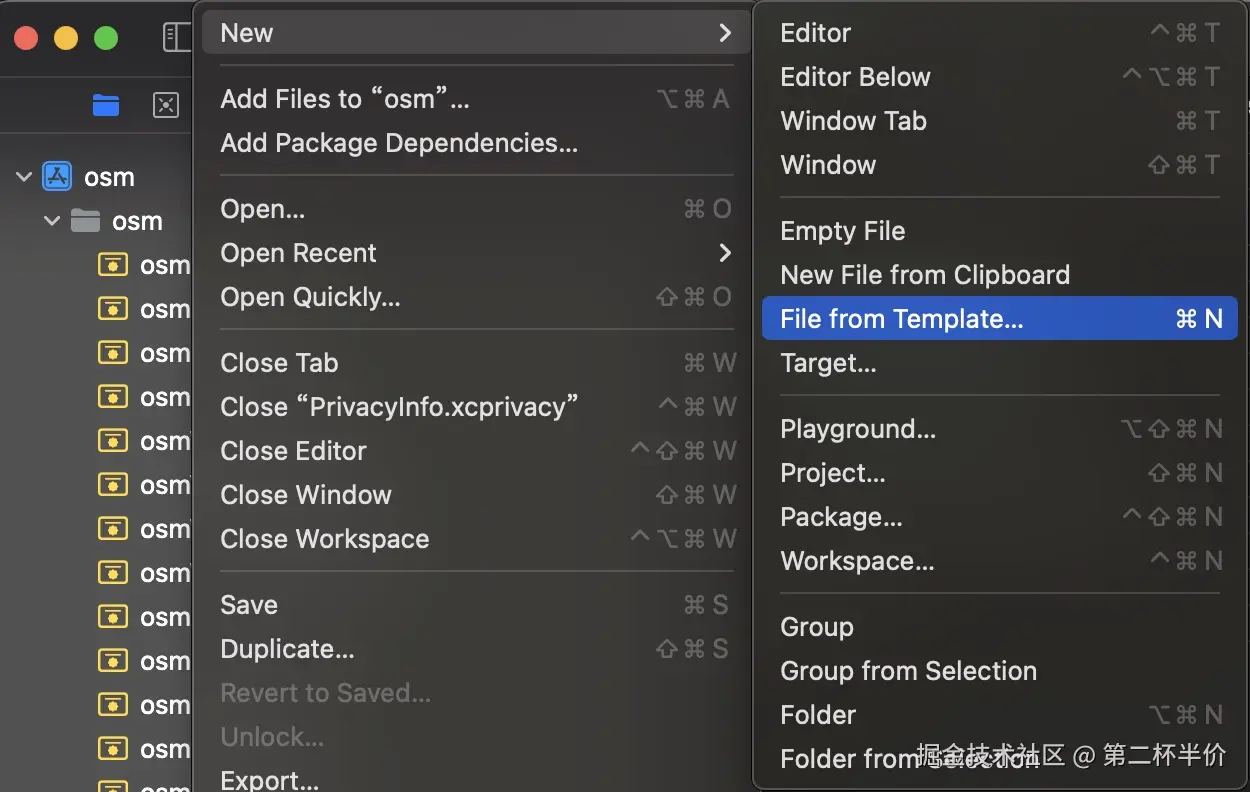Click the green zoom window button
This screenshot has width=1250, height=792.
[x=106, y=38]
